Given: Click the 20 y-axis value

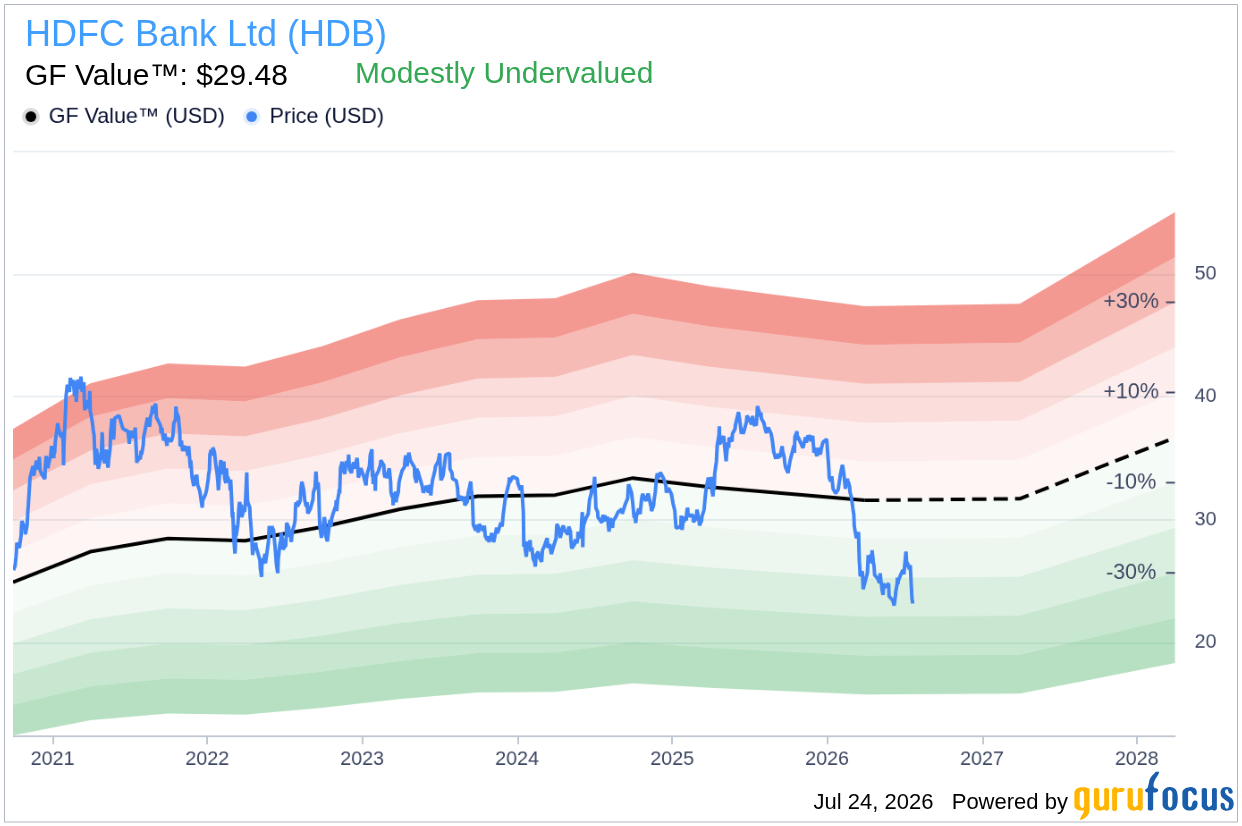Looking at the screenshot, I should pyautogui.click(x=1205, y=641).
